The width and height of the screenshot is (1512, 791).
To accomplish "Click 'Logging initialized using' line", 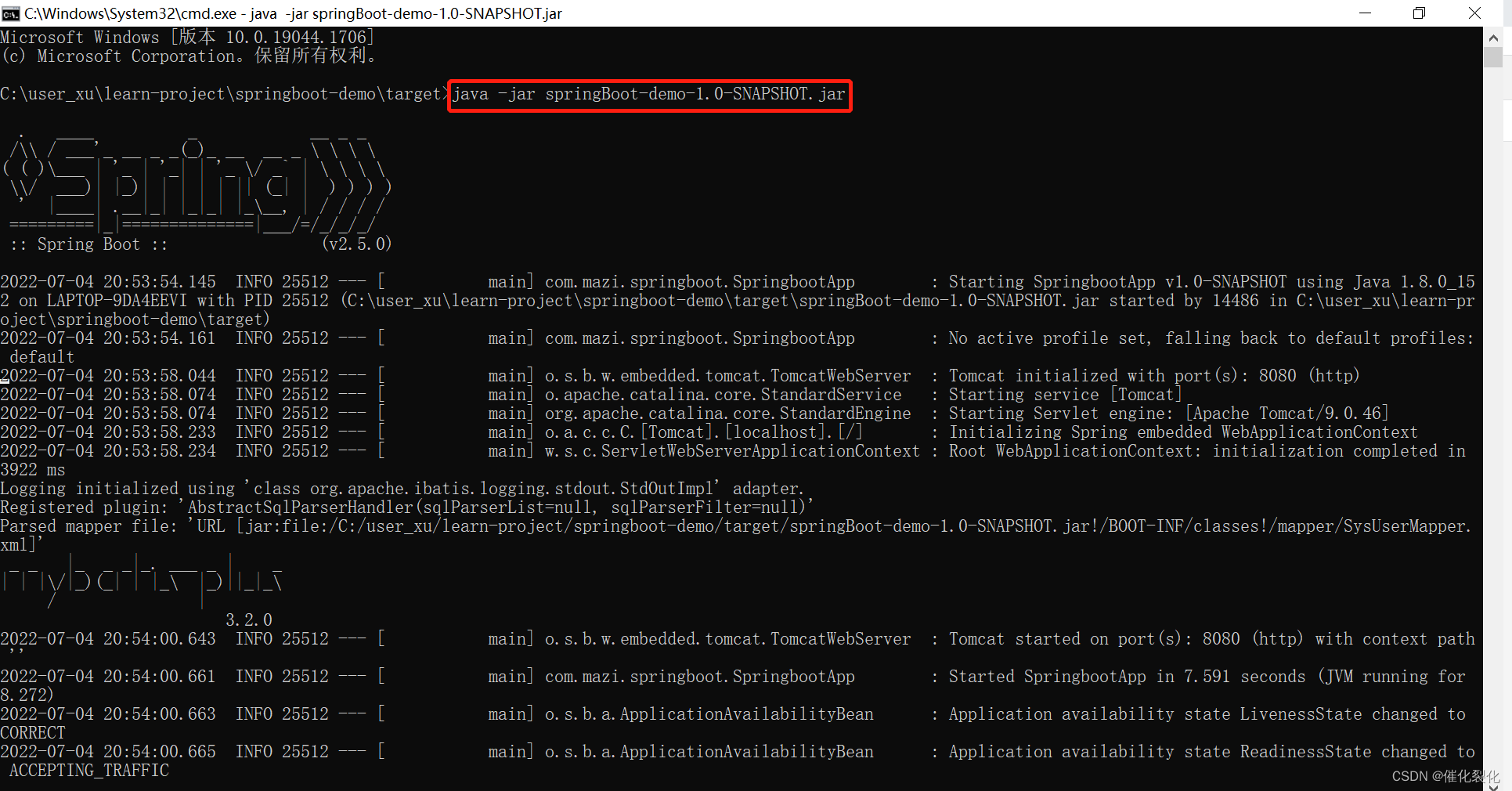I will pyautogui.click(x=402, y=489).
